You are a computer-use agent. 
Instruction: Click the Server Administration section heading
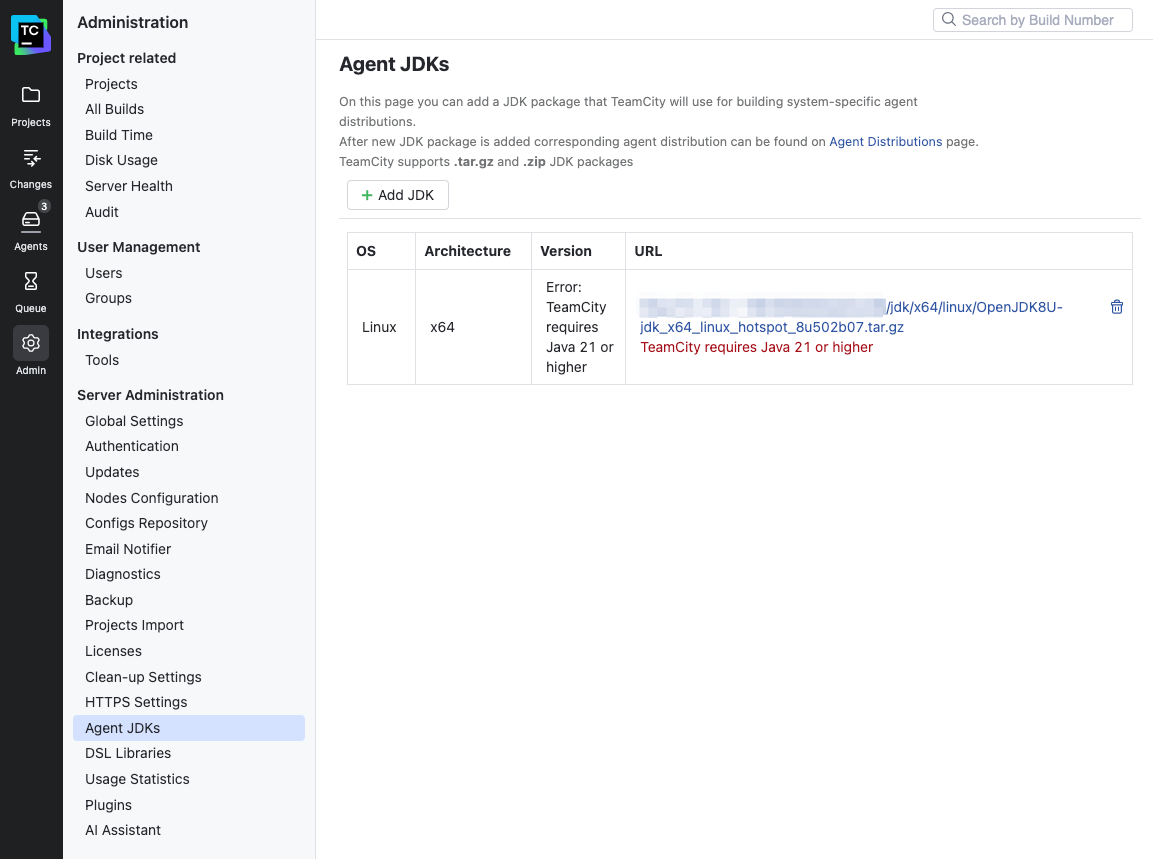coord(150,395)
